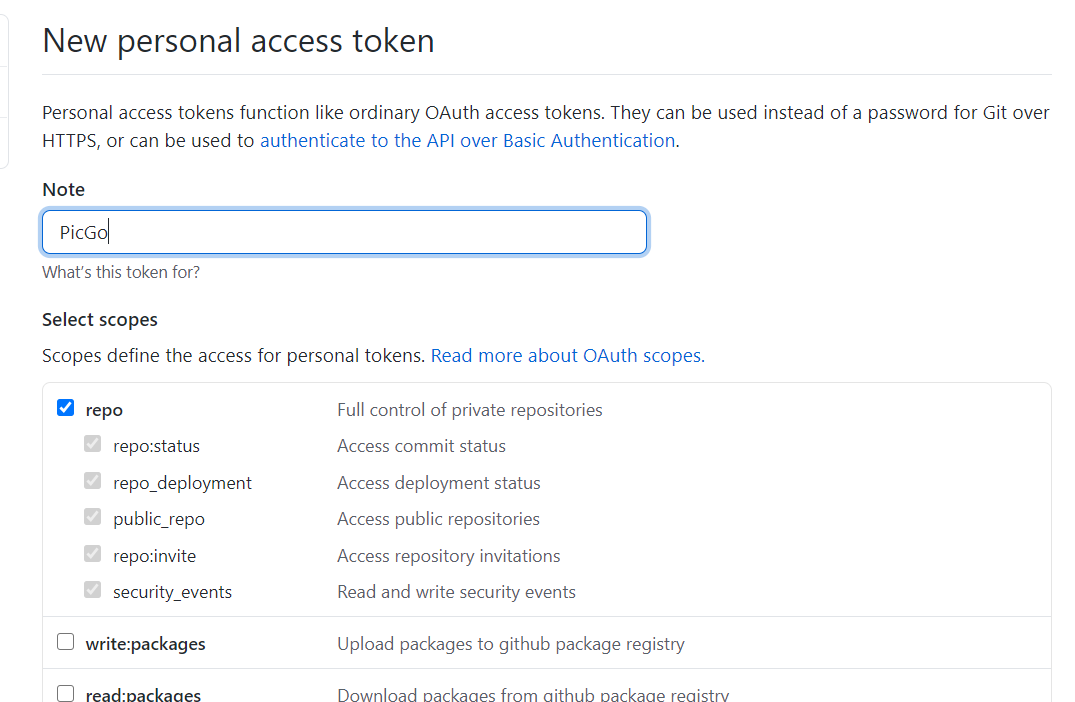Click the repo:invite checkbox
The height and width of the screenshot is (702, 1075).
pyautogui.click(x=93, y=554)
